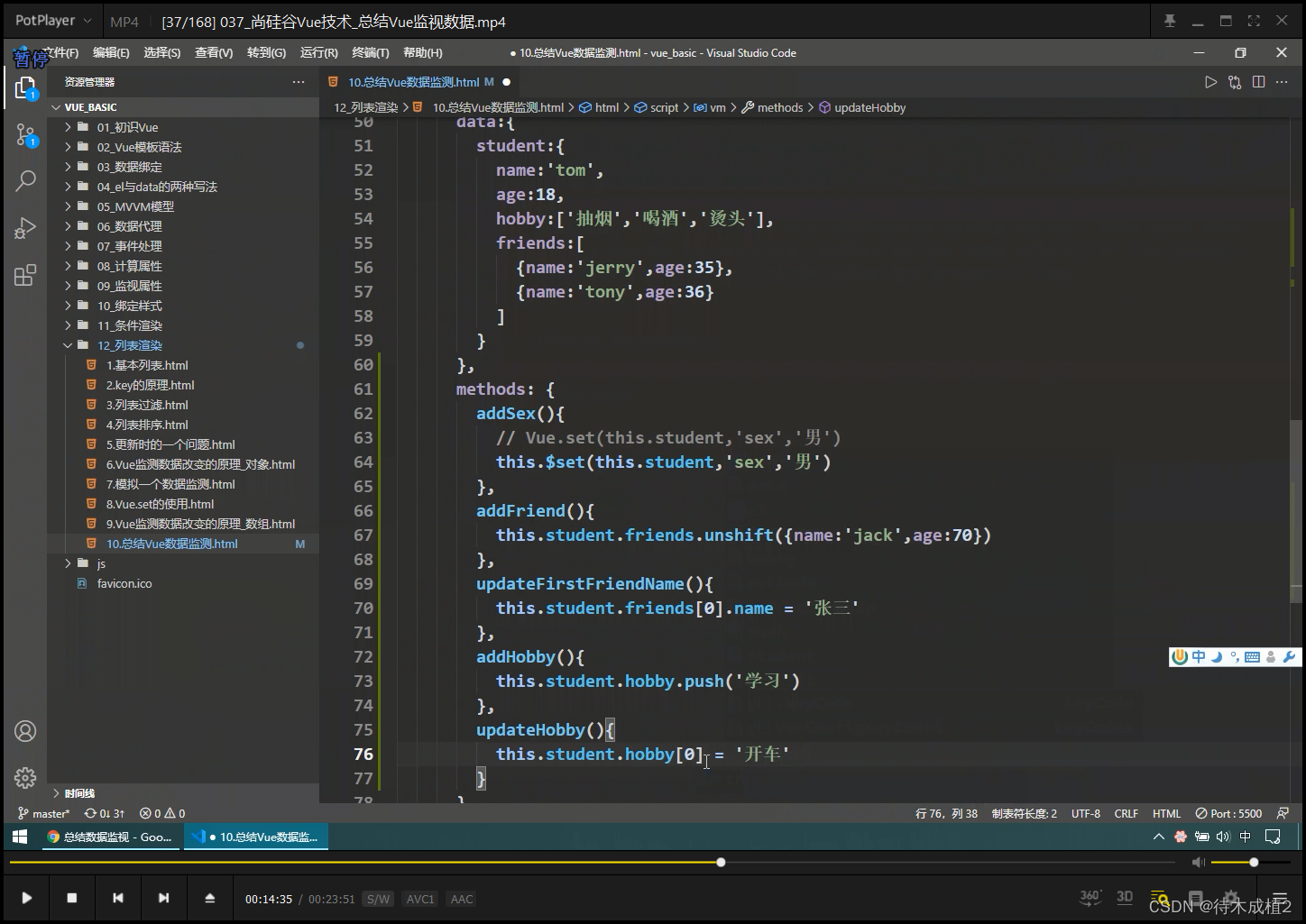Open the Source Control view
Image resolution: width=1306 pixels, height=924 pixels.
pyautogui.click(x=25, y=135)
